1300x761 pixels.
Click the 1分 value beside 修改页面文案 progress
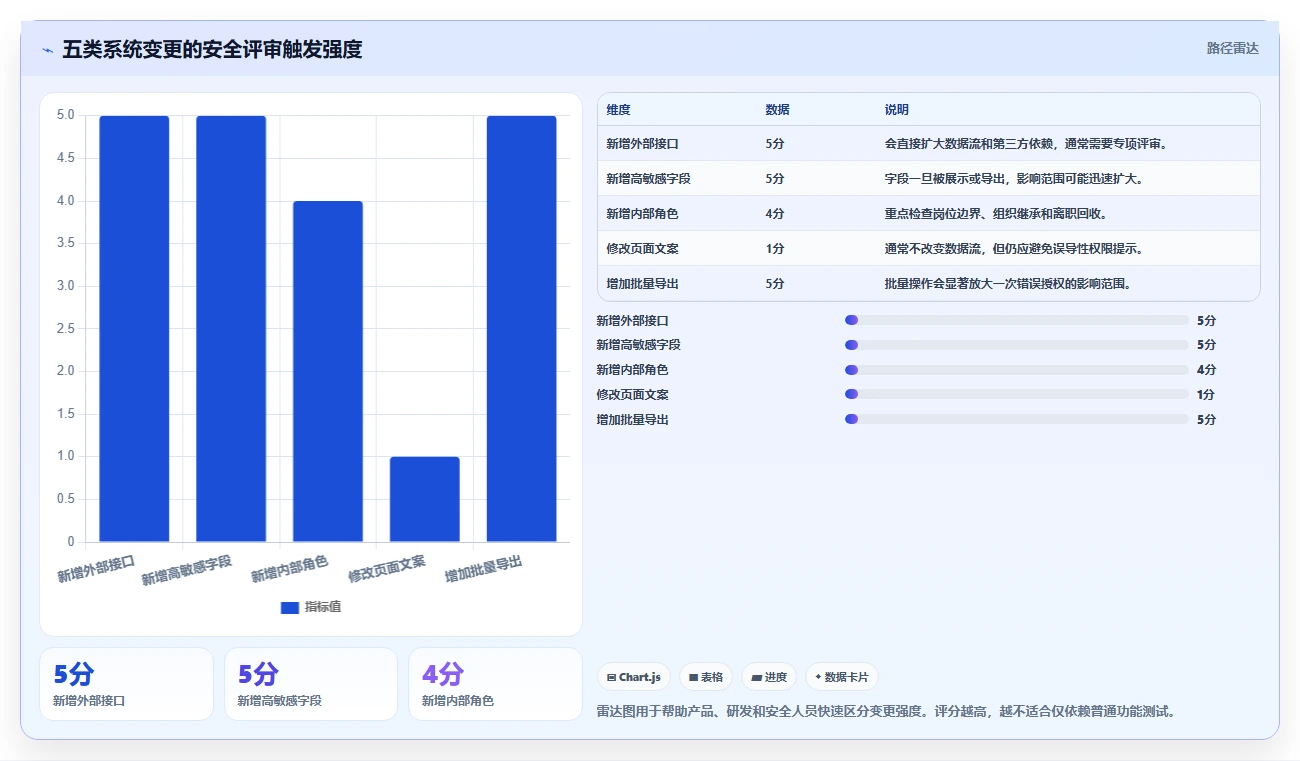click(1206, 394)
